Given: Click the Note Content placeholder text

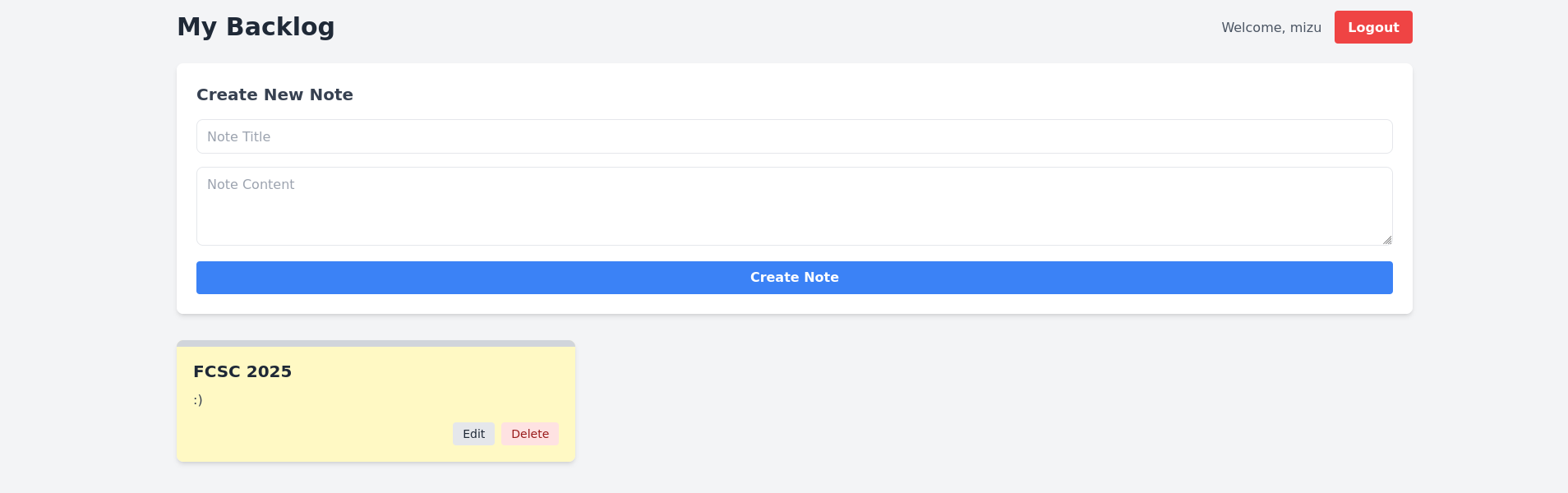Looking at the screenshot, I should 251,184.
